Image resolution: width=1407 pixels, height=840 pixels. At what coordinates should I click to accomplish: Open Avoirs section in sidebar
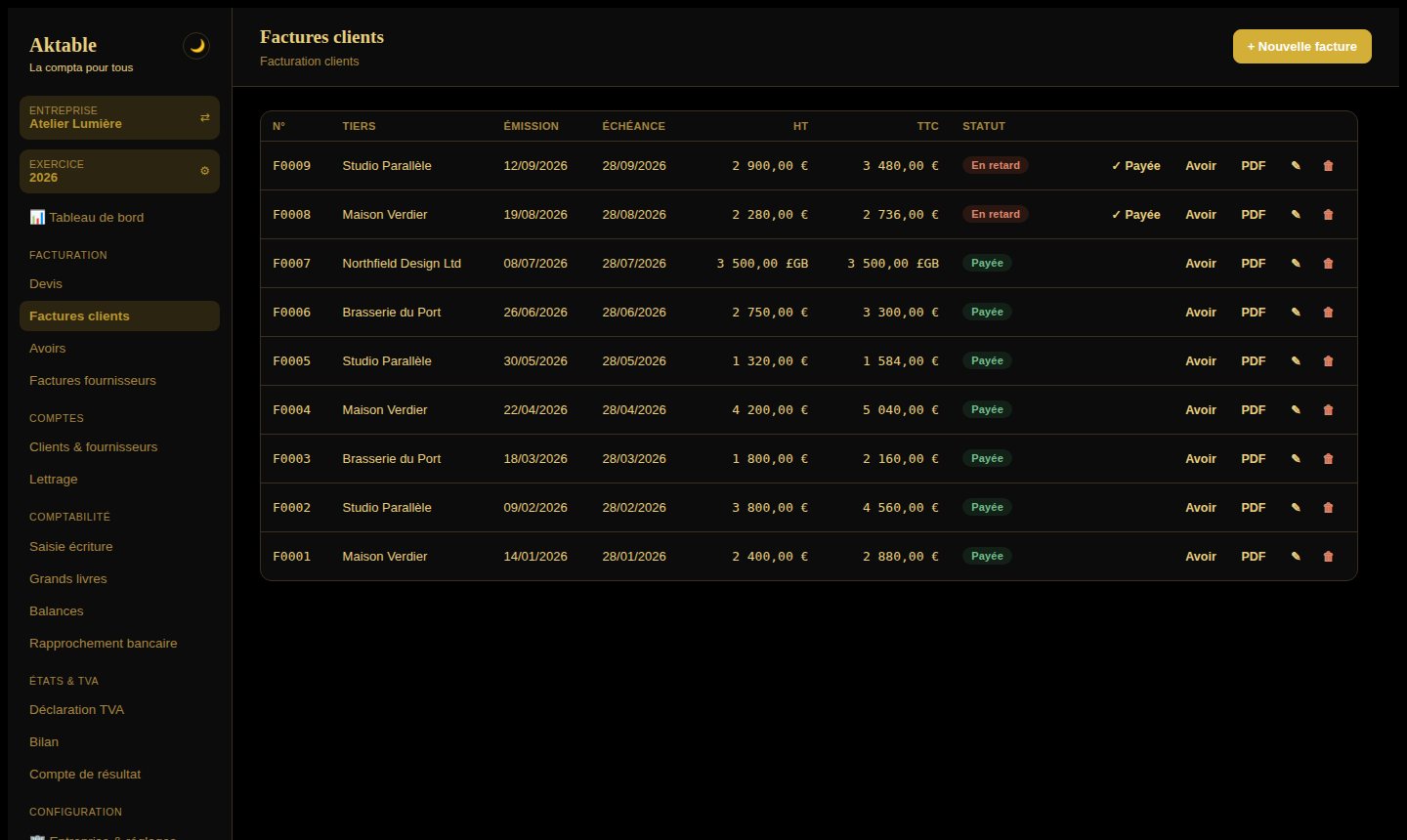pyautogui.click(x=119, y=348)
